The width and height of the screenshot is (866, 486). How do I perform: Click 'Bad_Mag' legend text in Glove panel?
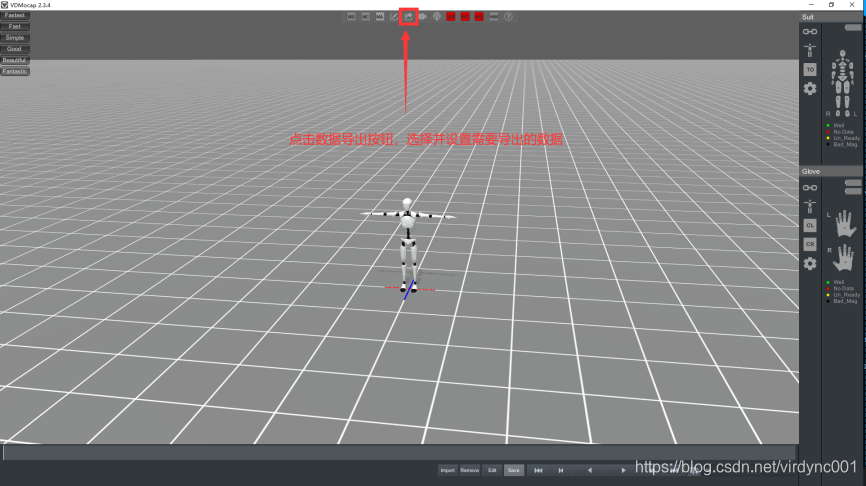tap(845, 301)
